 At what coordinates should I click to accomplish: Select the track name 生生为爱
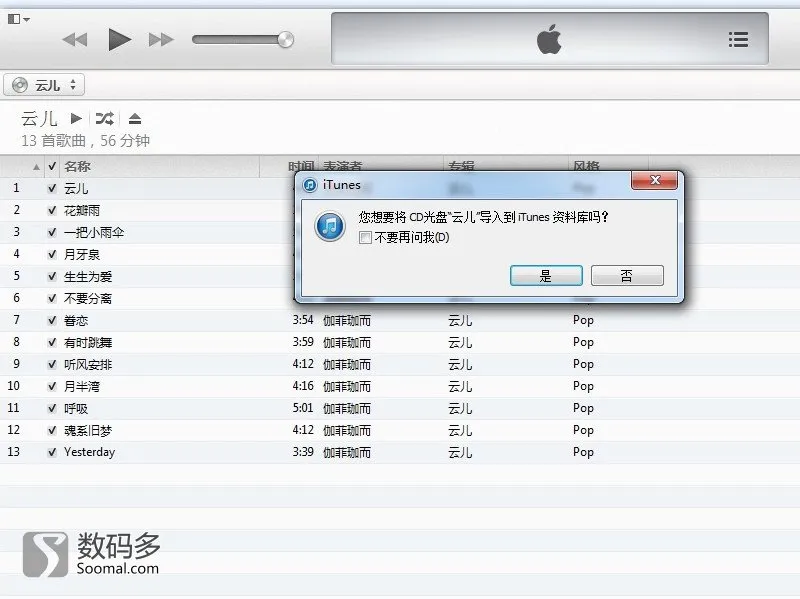point(88,277)
